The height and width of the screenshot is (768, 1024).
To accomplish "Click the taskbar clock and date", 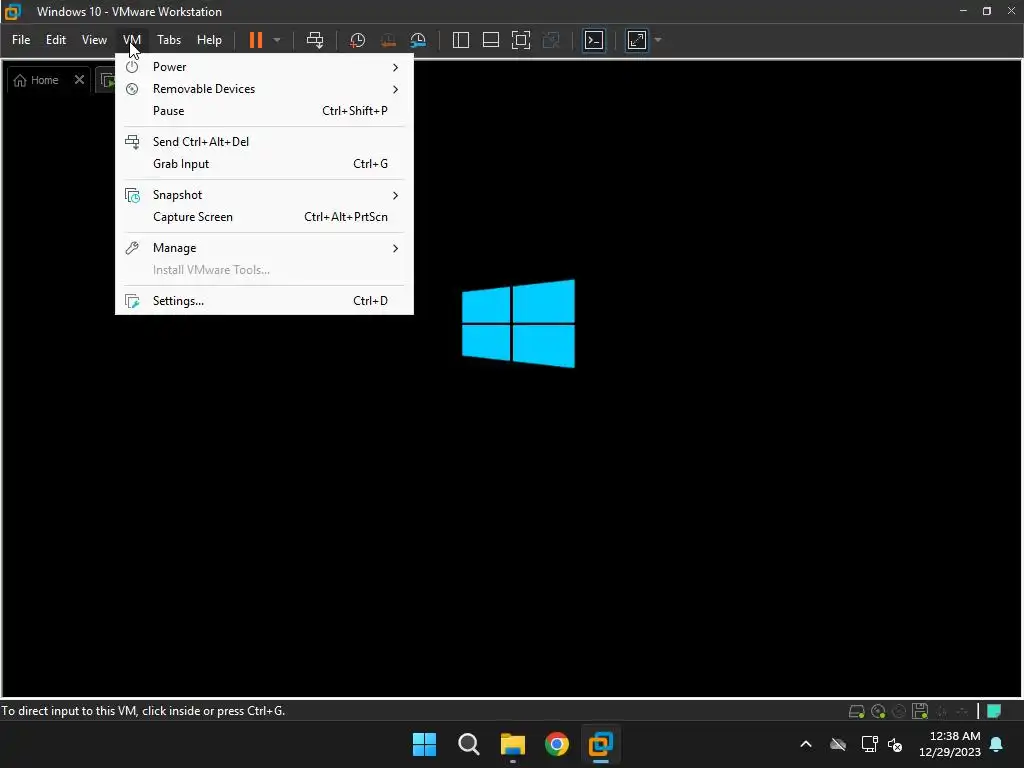I will click(x=950, y=744).
